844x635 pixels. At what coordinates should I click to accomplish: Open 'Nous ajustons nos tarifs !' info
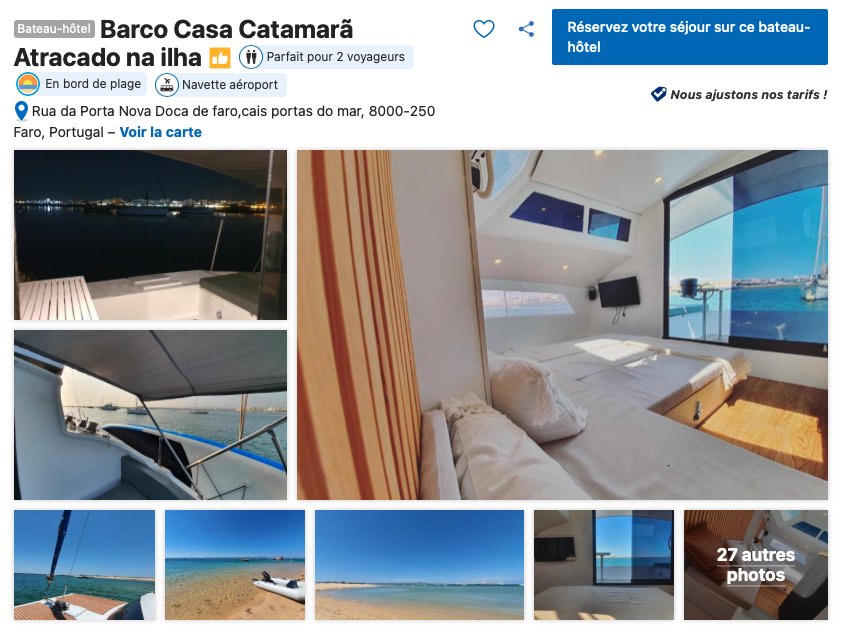(x=748, y=95)
